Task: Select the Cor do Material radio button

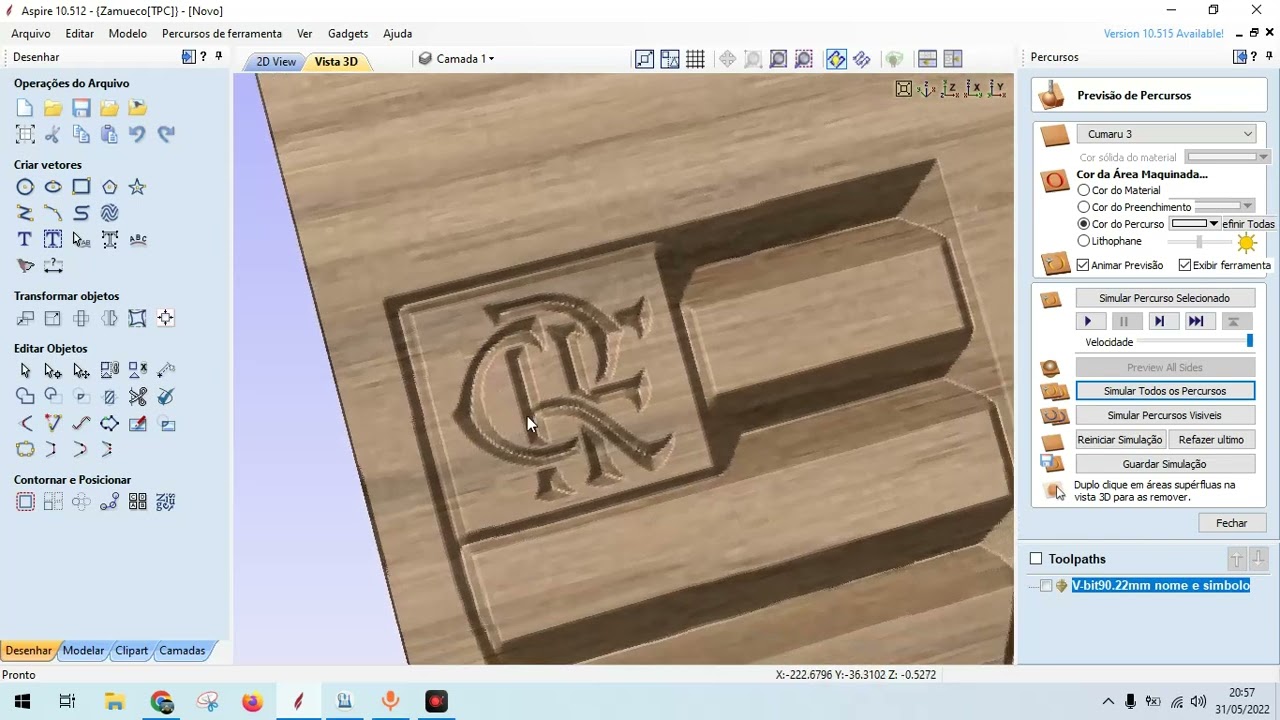Action: coord(1084,190)
